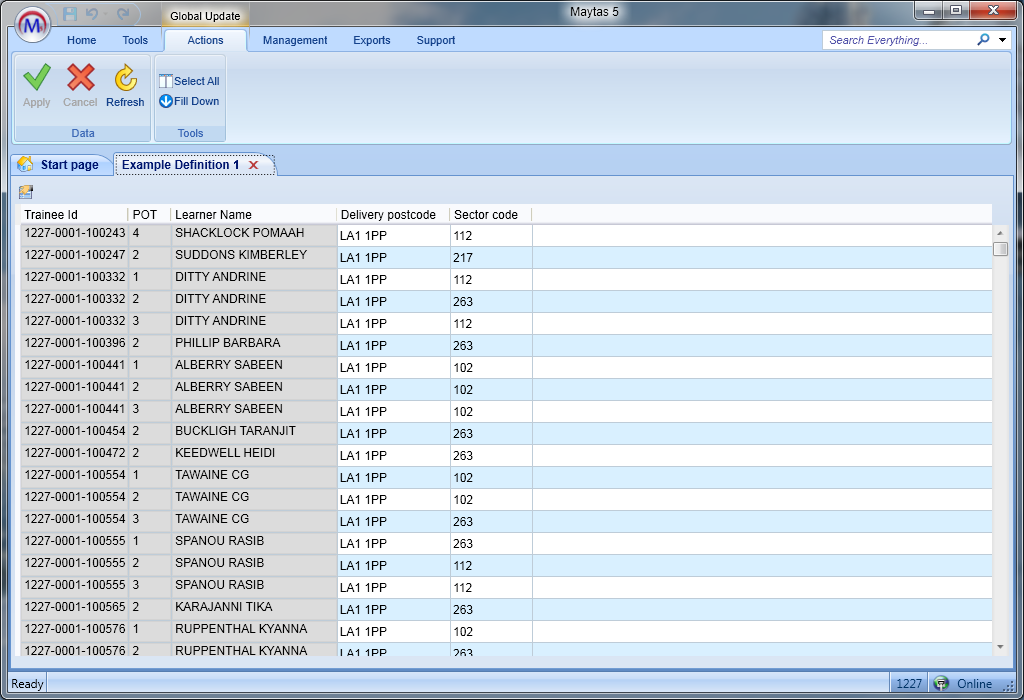Sort by the Sector code column header
1024x700 pixels.
click(x=489, y=215)
